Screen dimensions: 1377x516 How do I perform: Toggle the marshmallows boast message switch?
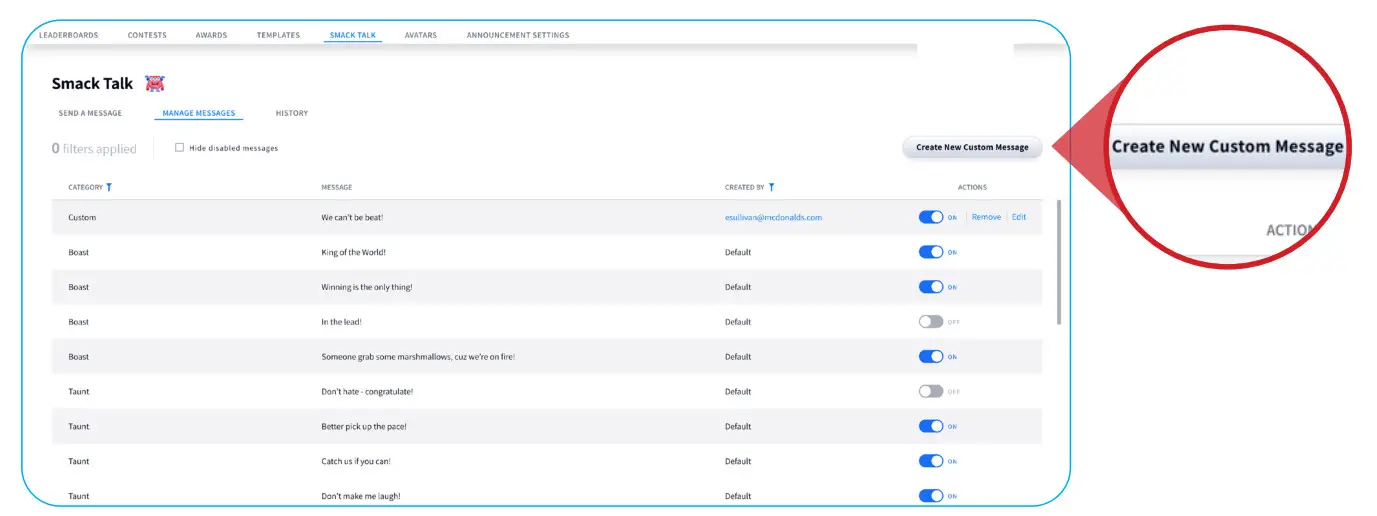pos(931,356)
